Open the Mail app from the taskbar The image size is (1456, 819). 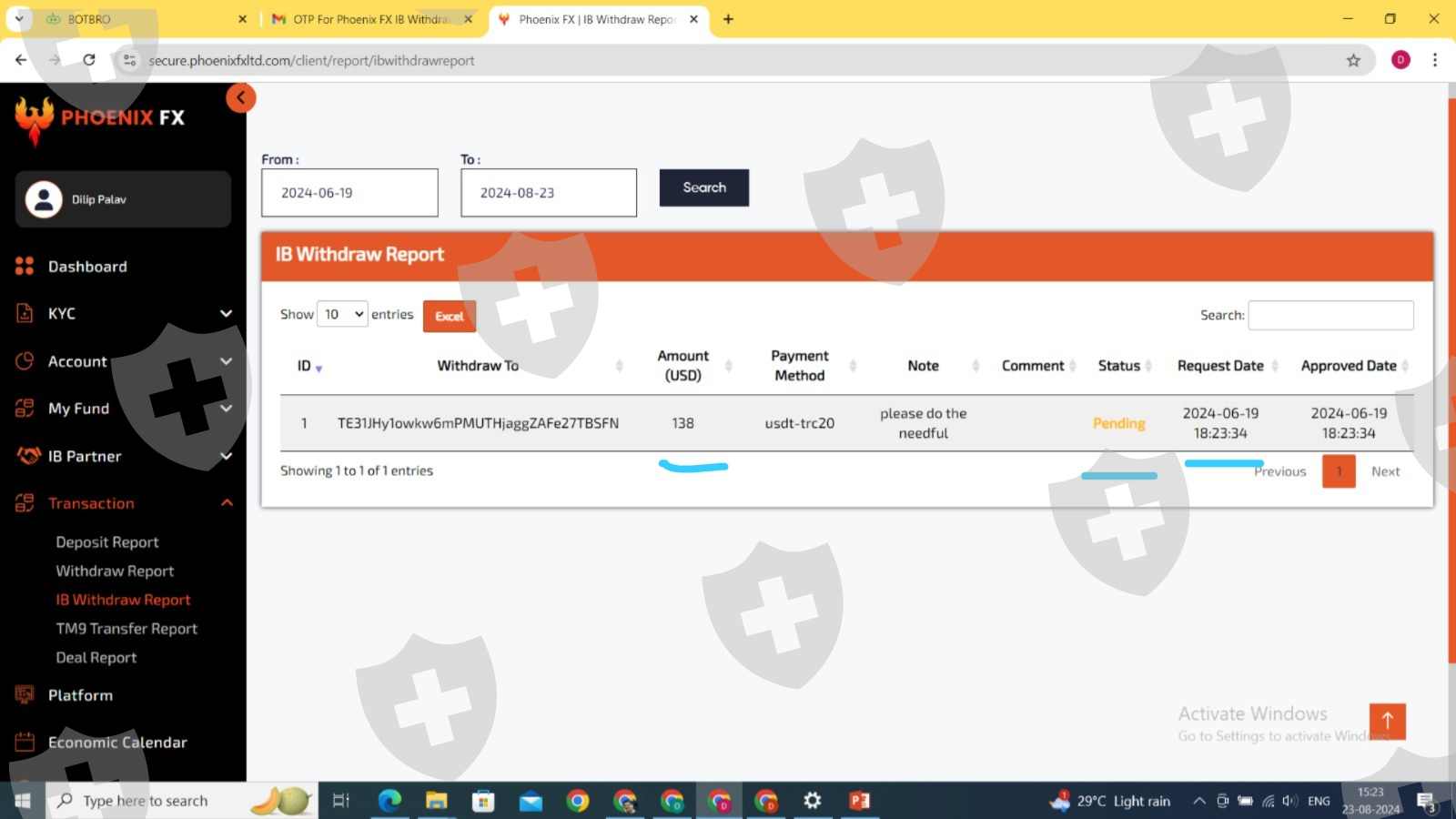531,801
